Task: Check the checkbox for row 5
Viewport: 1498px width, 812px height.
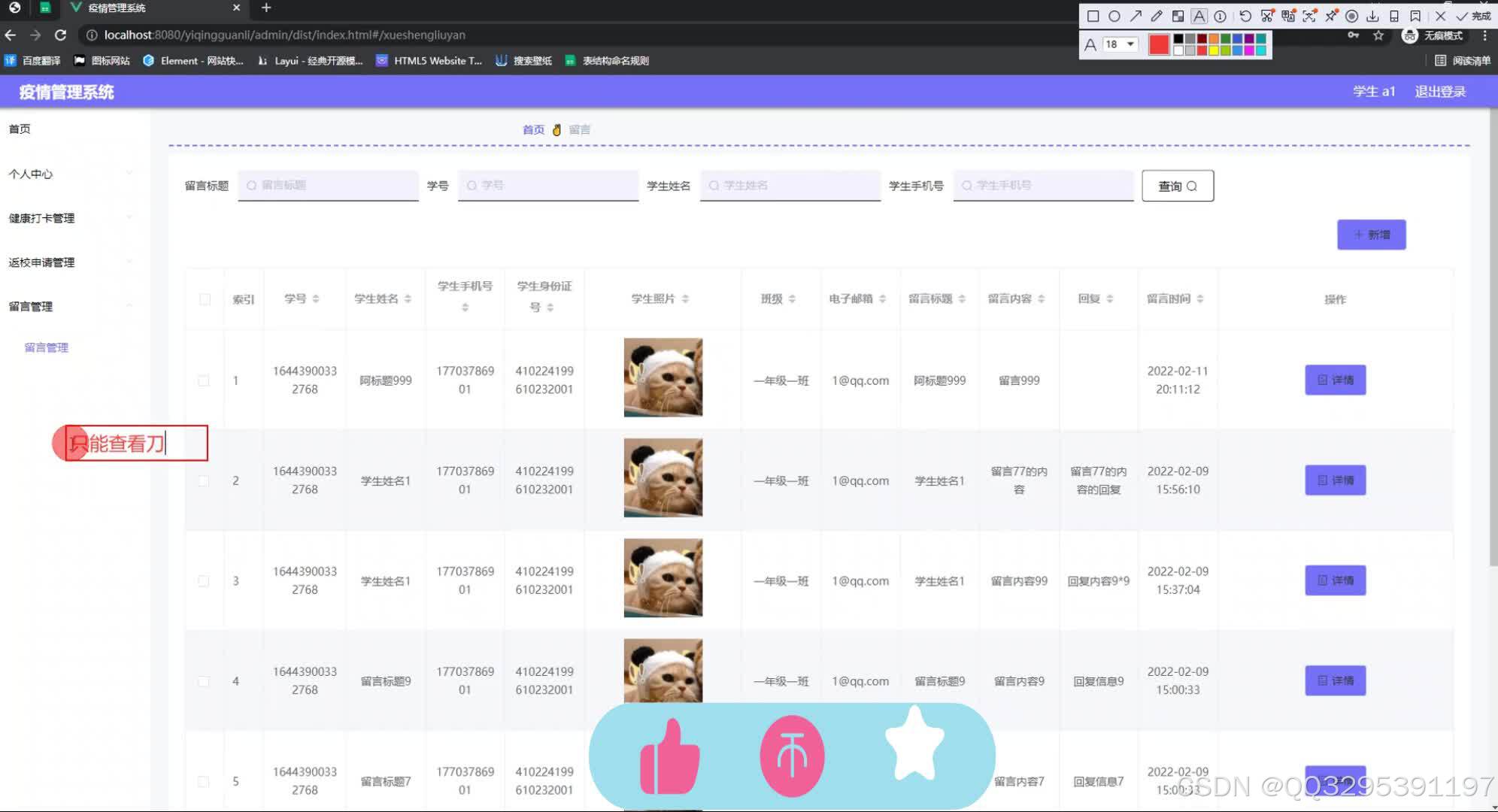Action: tap(204, 781)
